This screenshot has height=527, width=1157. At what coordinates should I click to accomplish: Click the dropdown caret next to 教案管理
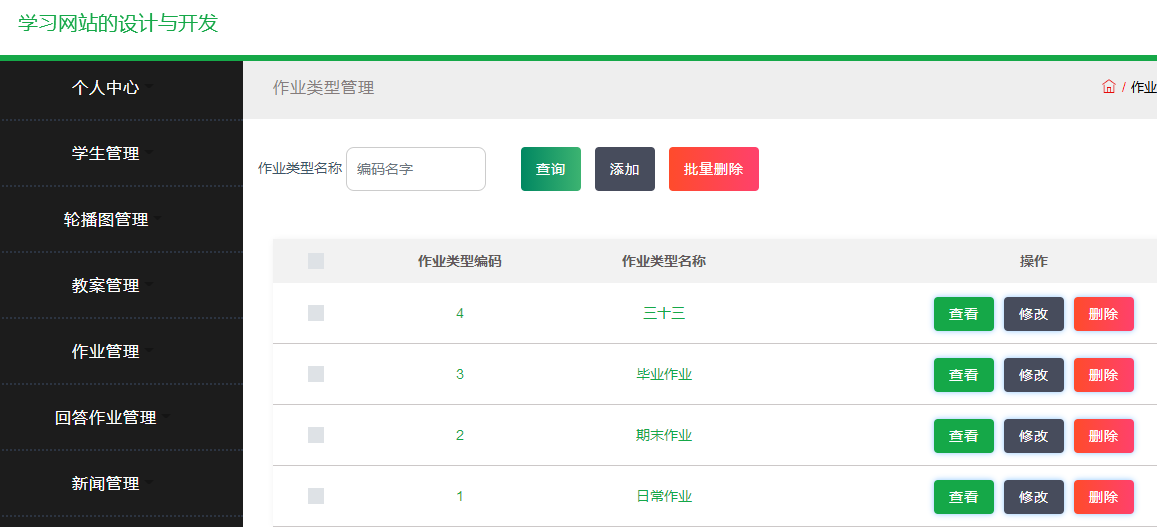149,283
